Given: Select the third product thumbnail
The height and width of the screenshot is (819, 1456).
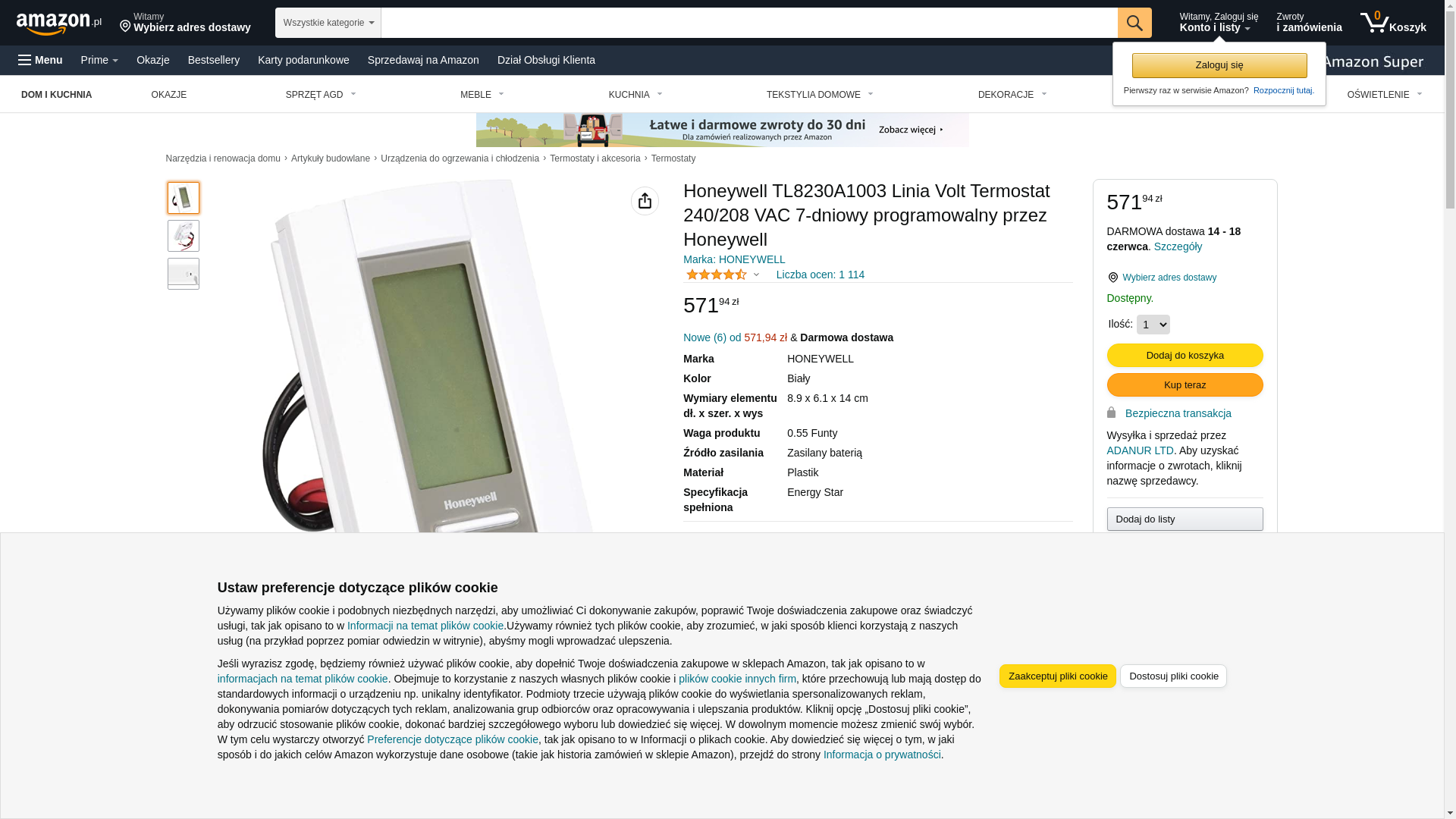Looking at the screenshot, I should [x=184, y=274].
